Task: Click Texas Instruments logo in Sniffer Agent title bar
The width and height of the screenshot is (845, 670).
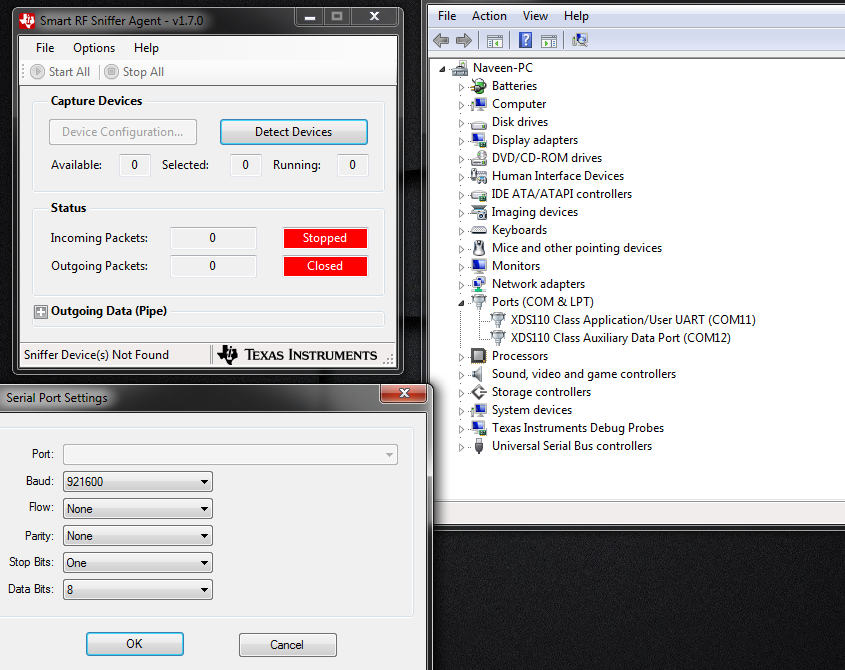Action: 27,21
